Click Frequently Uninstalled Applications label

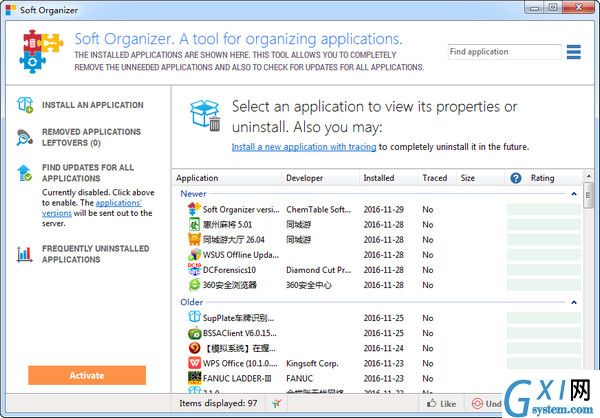pyautogui.click(x=96, y=254)
